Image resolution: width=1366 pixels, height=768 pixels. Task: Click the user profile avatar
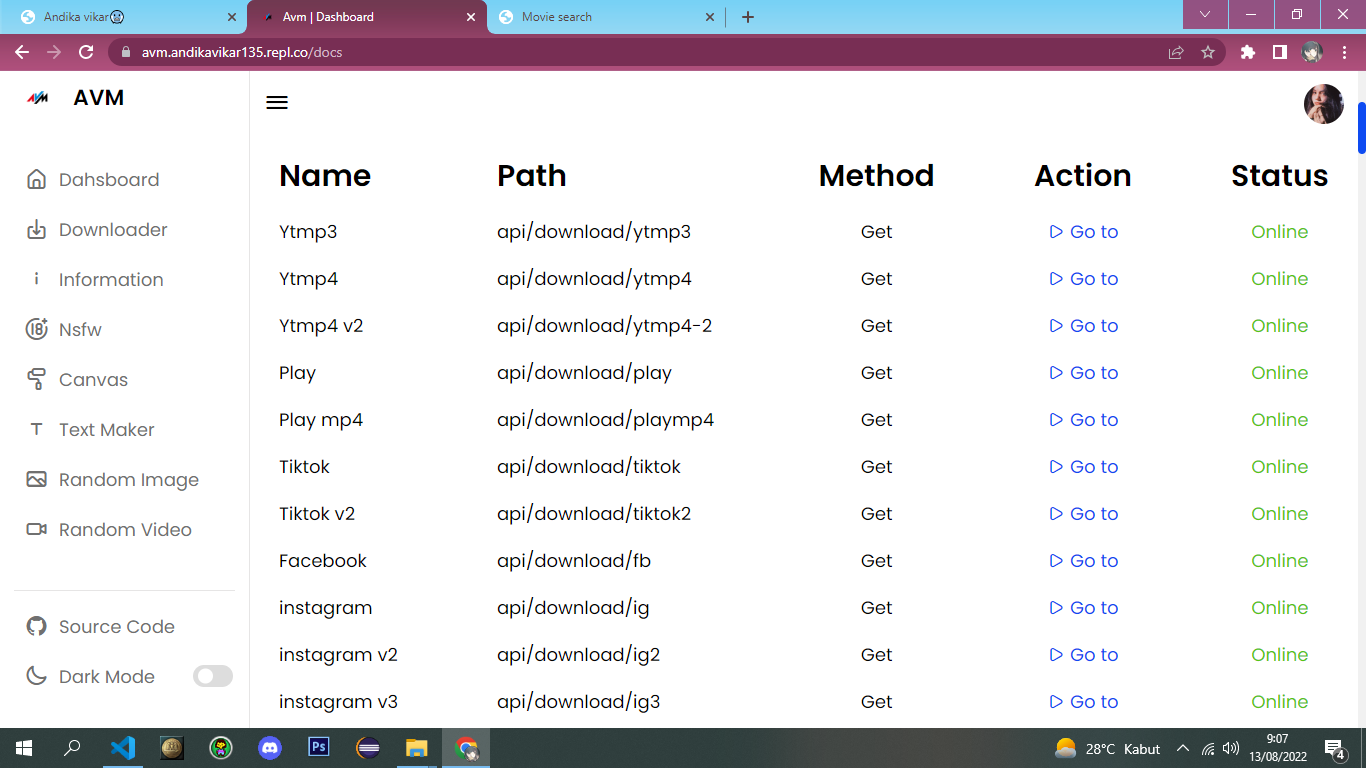(1323, 104)
